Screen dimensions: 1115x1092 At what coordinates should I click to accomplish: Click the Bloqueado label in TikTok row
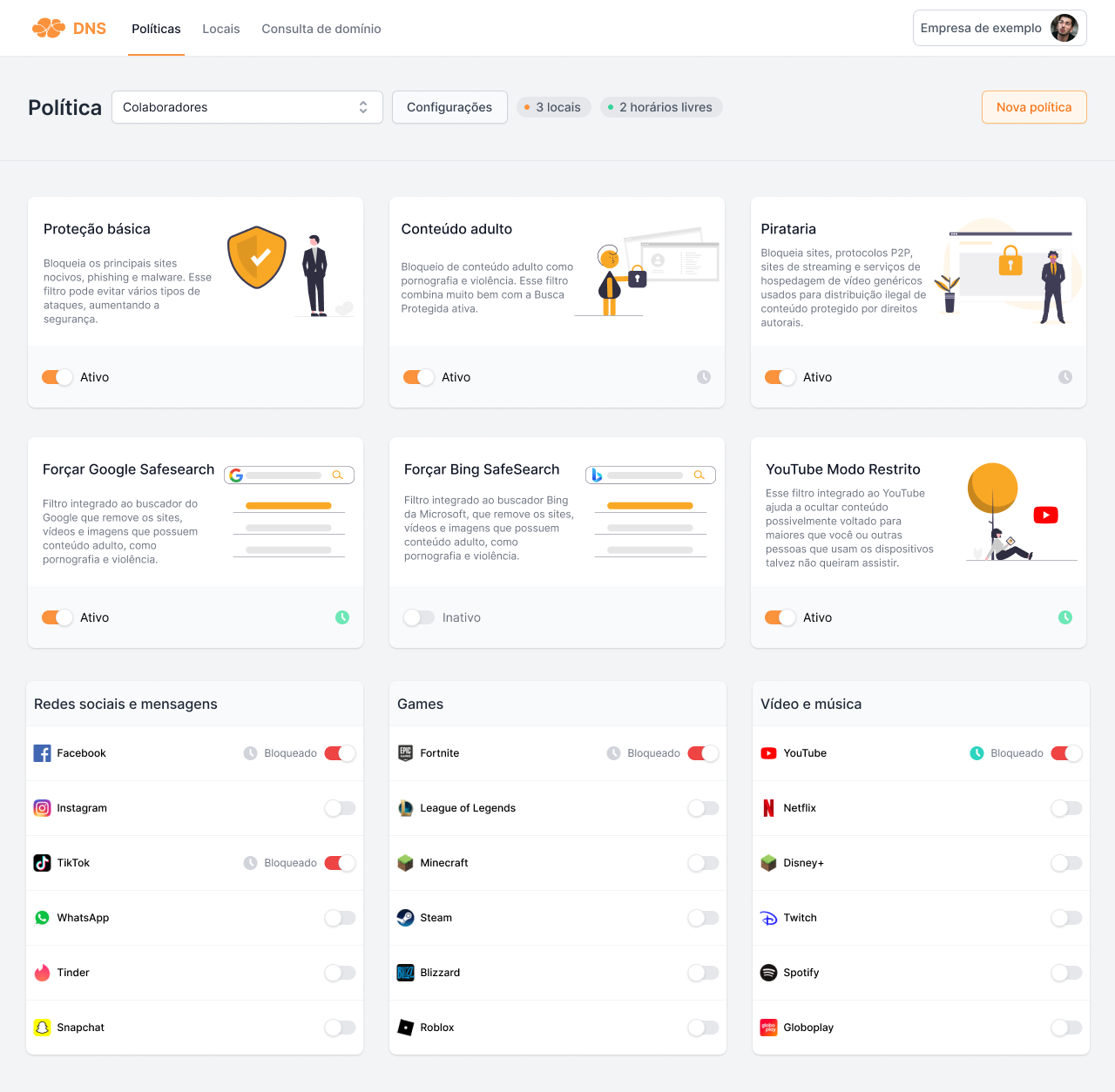(290, 863)
